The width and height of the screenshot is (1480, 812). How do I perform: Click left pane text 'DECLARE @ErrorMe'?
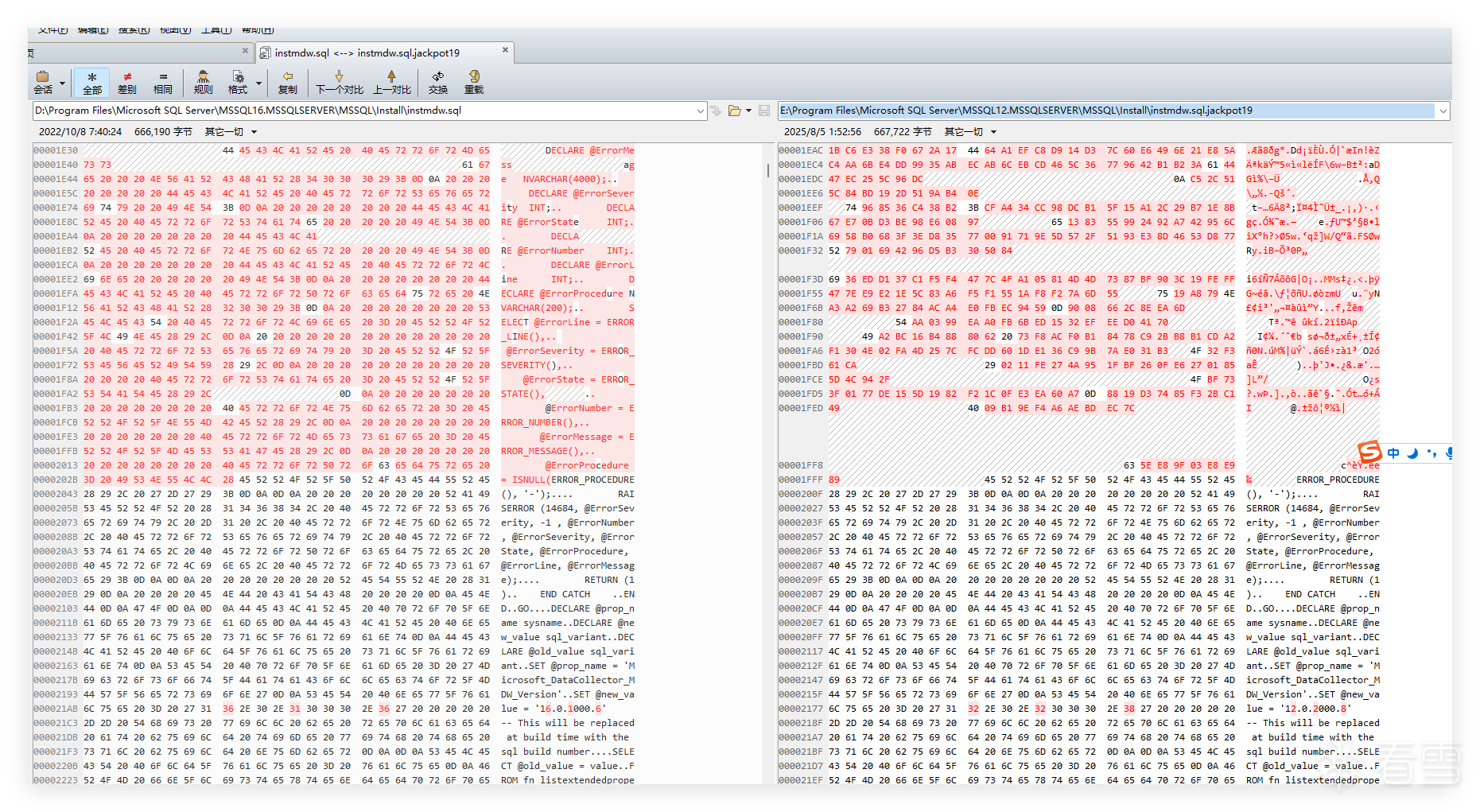click(x=589, y=150)
